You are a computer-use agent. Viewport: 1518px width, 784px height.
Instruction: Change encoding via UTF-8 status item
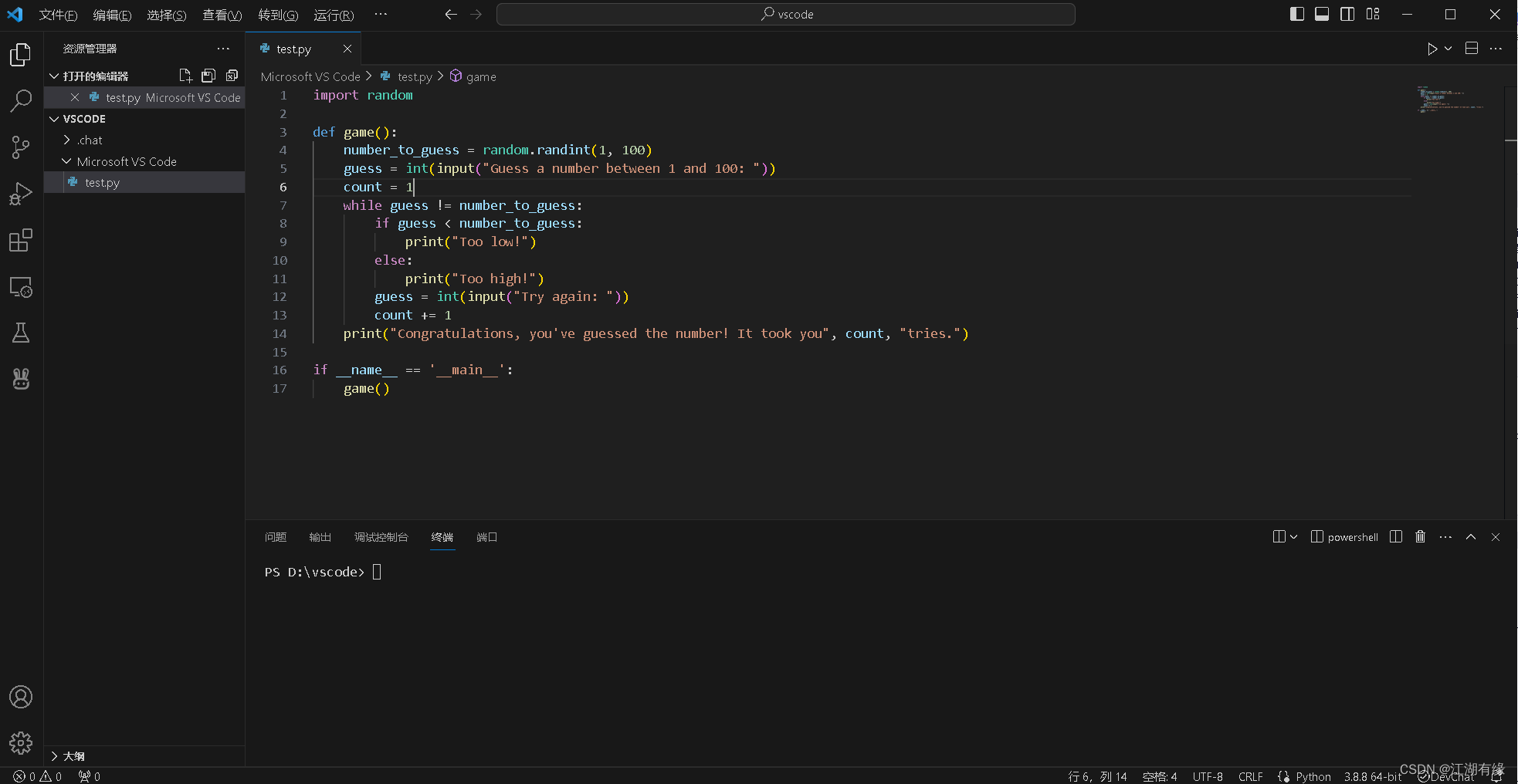click(1208, 776)
